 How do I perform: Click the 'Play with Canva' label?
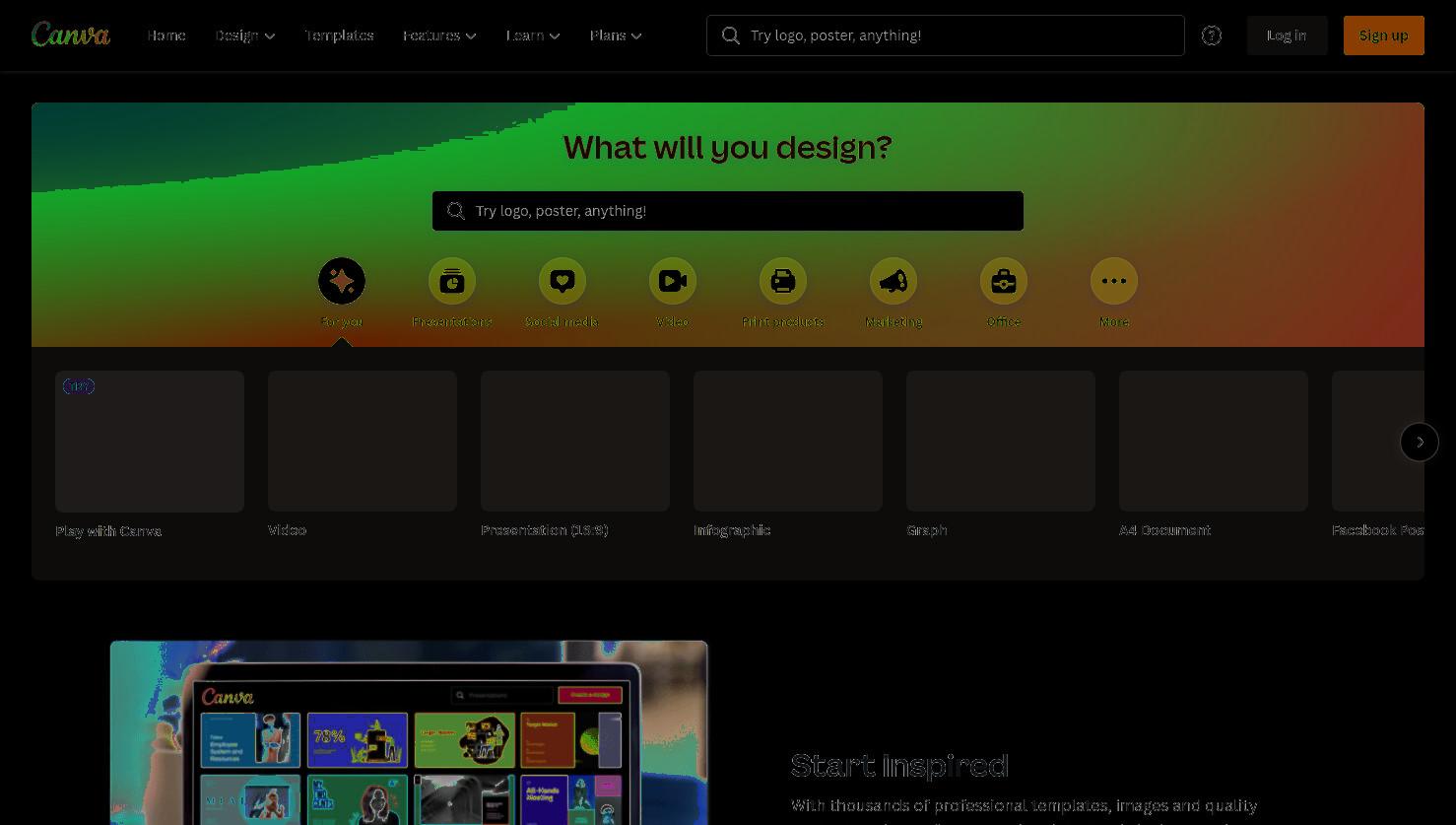point(108,530)
